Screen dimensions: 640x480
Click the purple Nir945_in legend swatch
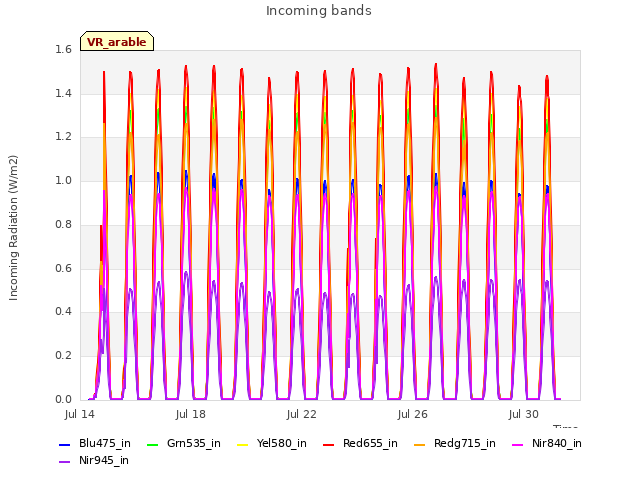pyautogui.click(x=65, y=462)
